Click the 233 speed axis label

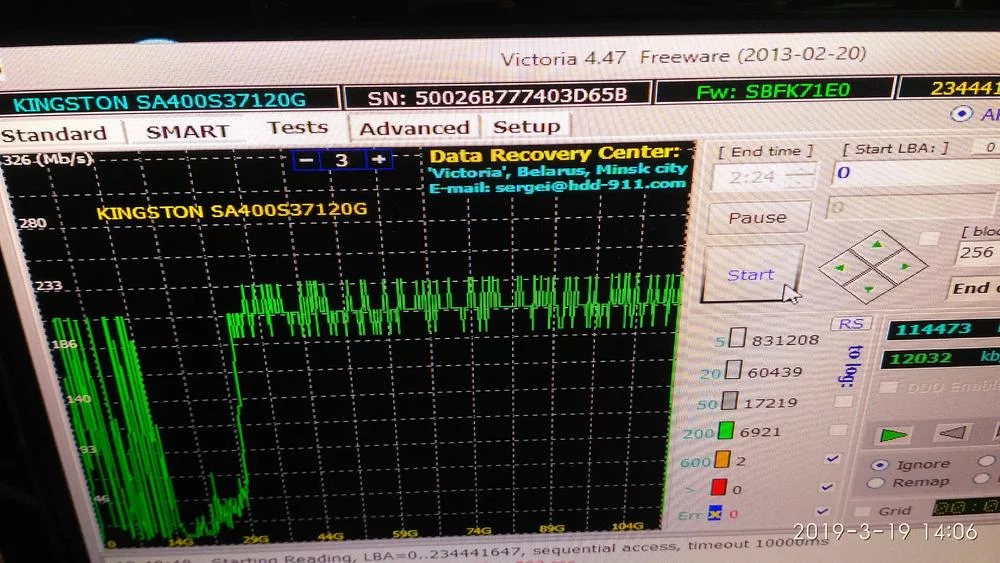[48, 285]
